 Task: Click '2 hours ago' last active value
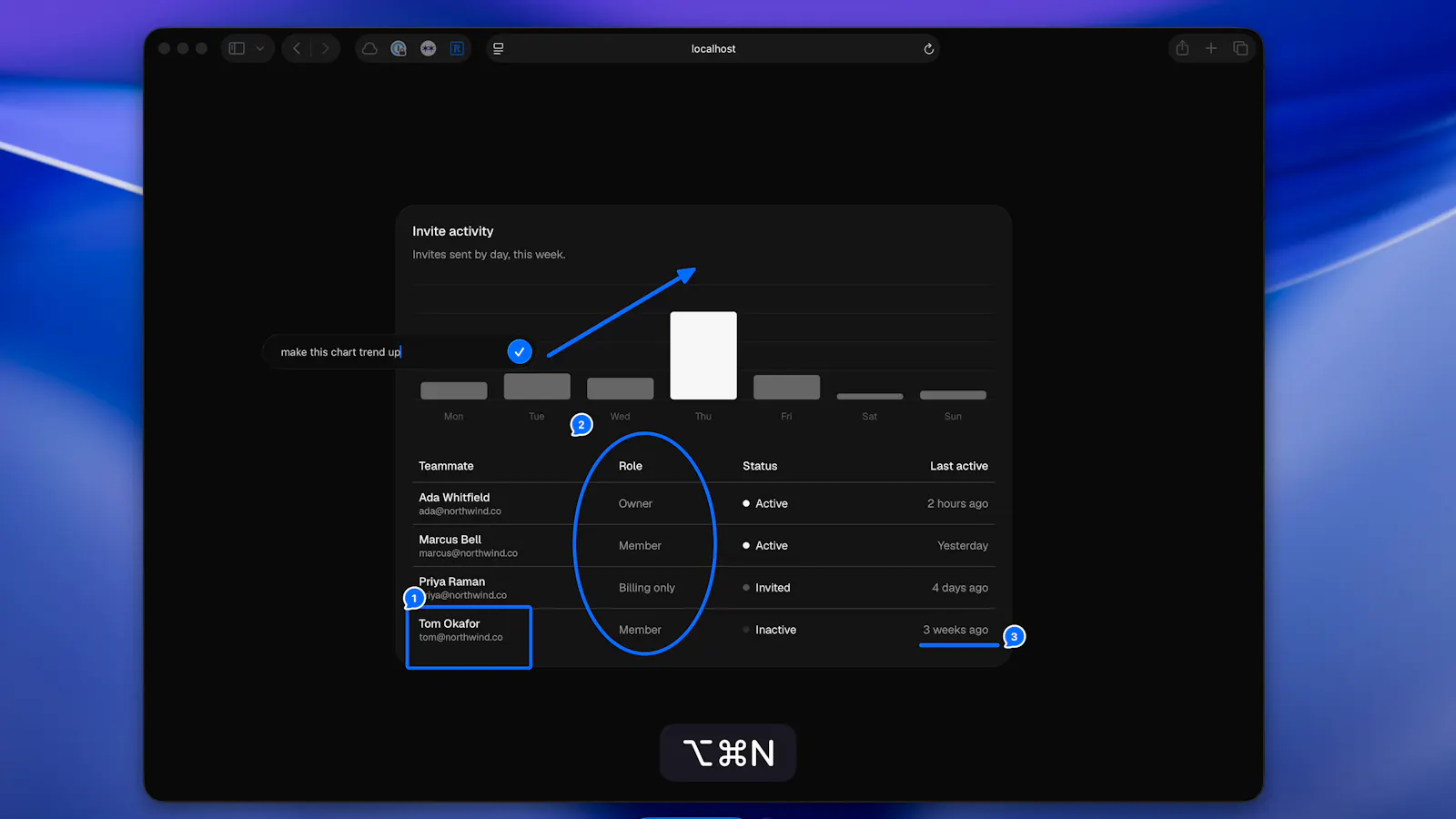pos(957,503)
